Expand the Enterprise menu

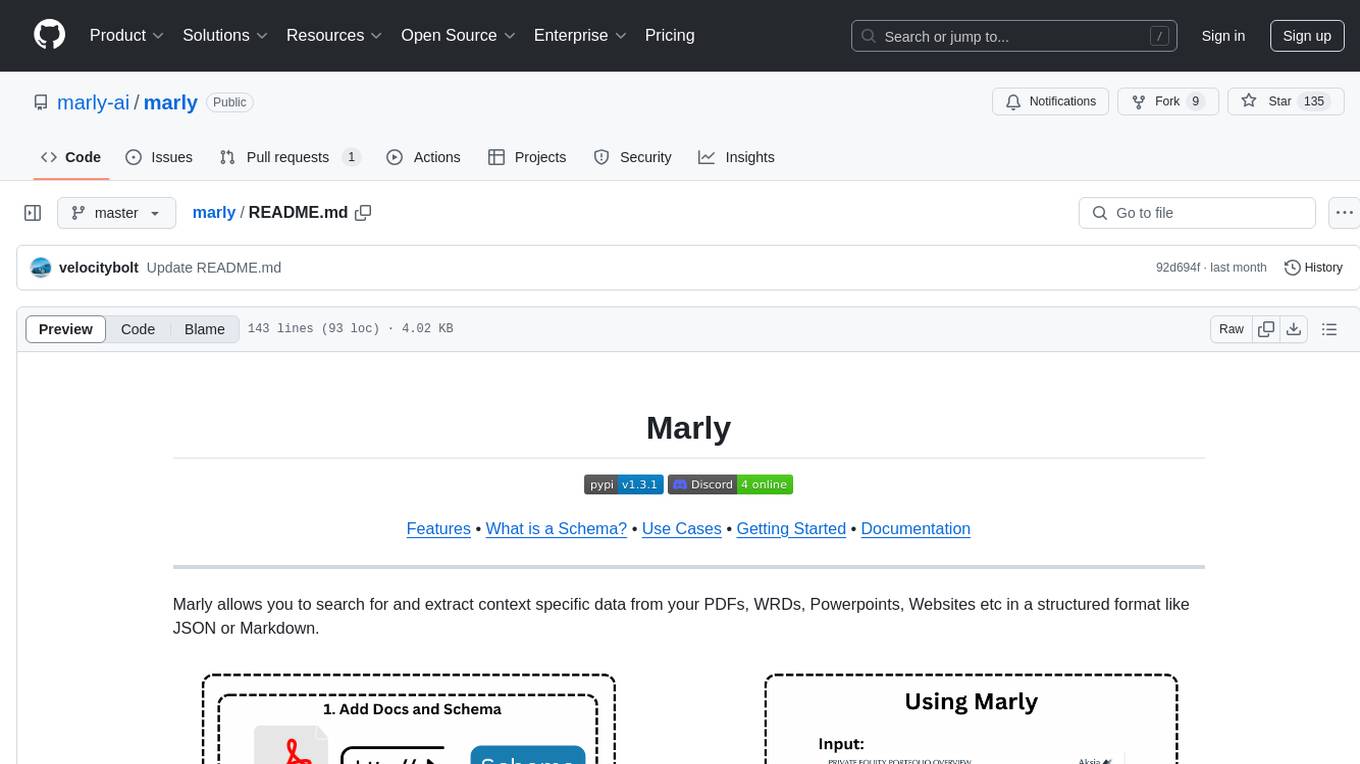click(x=580, y=35)
